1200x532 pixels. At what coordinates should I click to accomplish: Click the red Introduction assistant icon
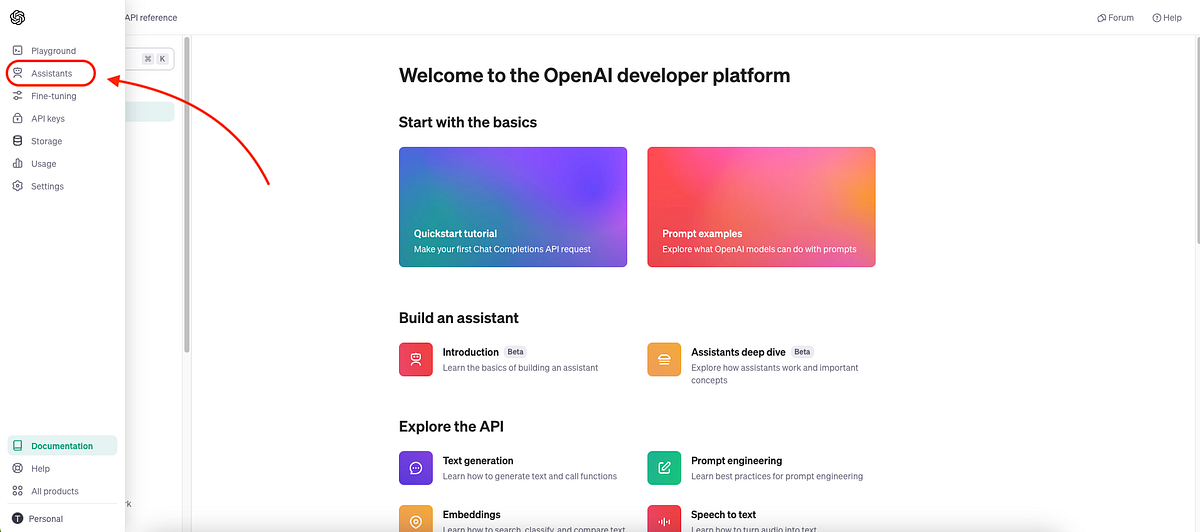tap(415, 359)
